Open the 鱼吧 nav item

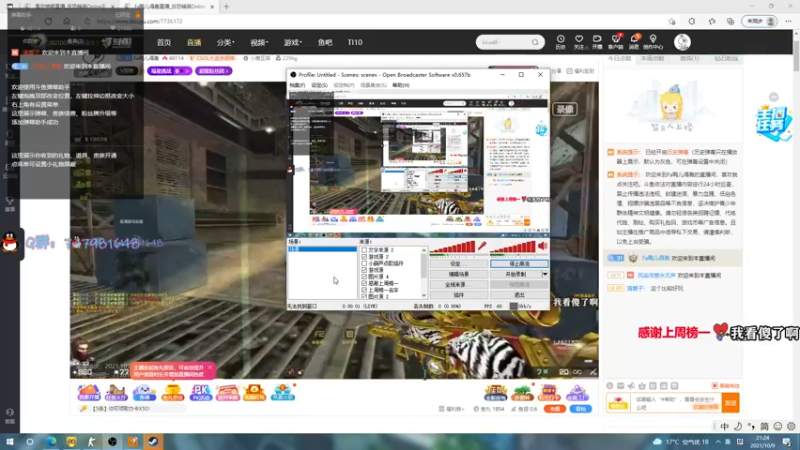tap(325, 42)
